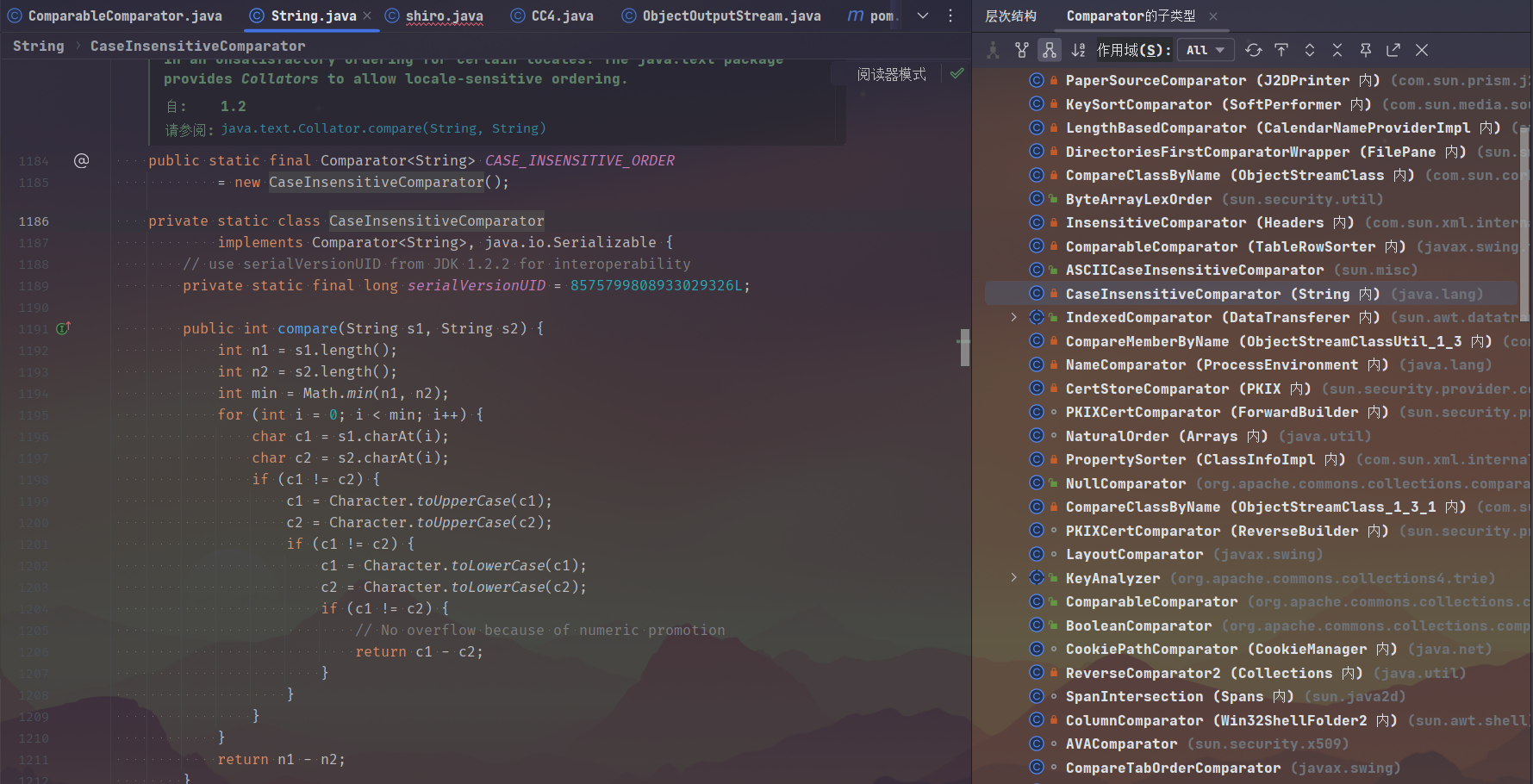Screen dimensions: 1533x784
Task: Collapse all hierarchy nodes
Action: (x=1337, y=50)
